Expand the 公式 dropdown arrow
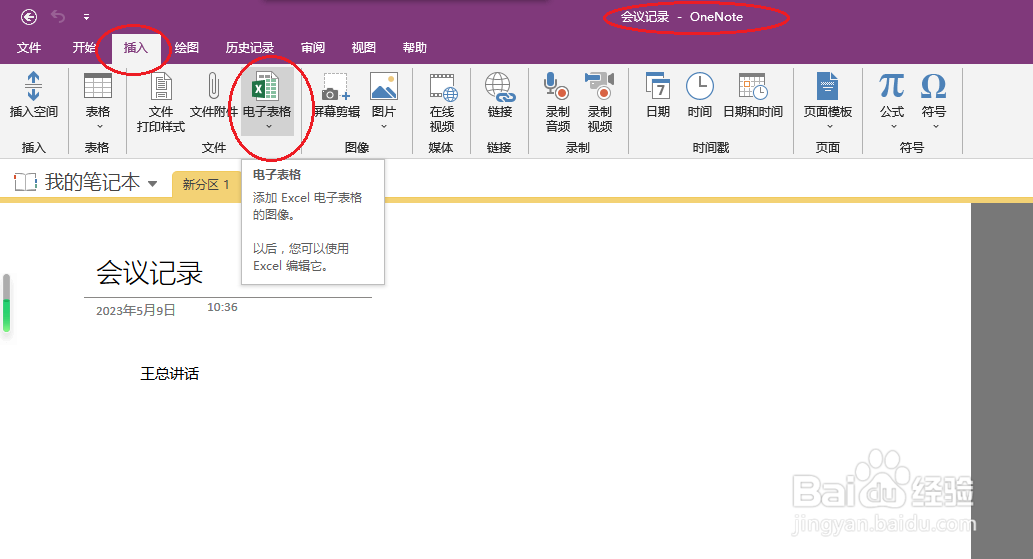This screenshot has width=1033, height=559. [893, 126]
